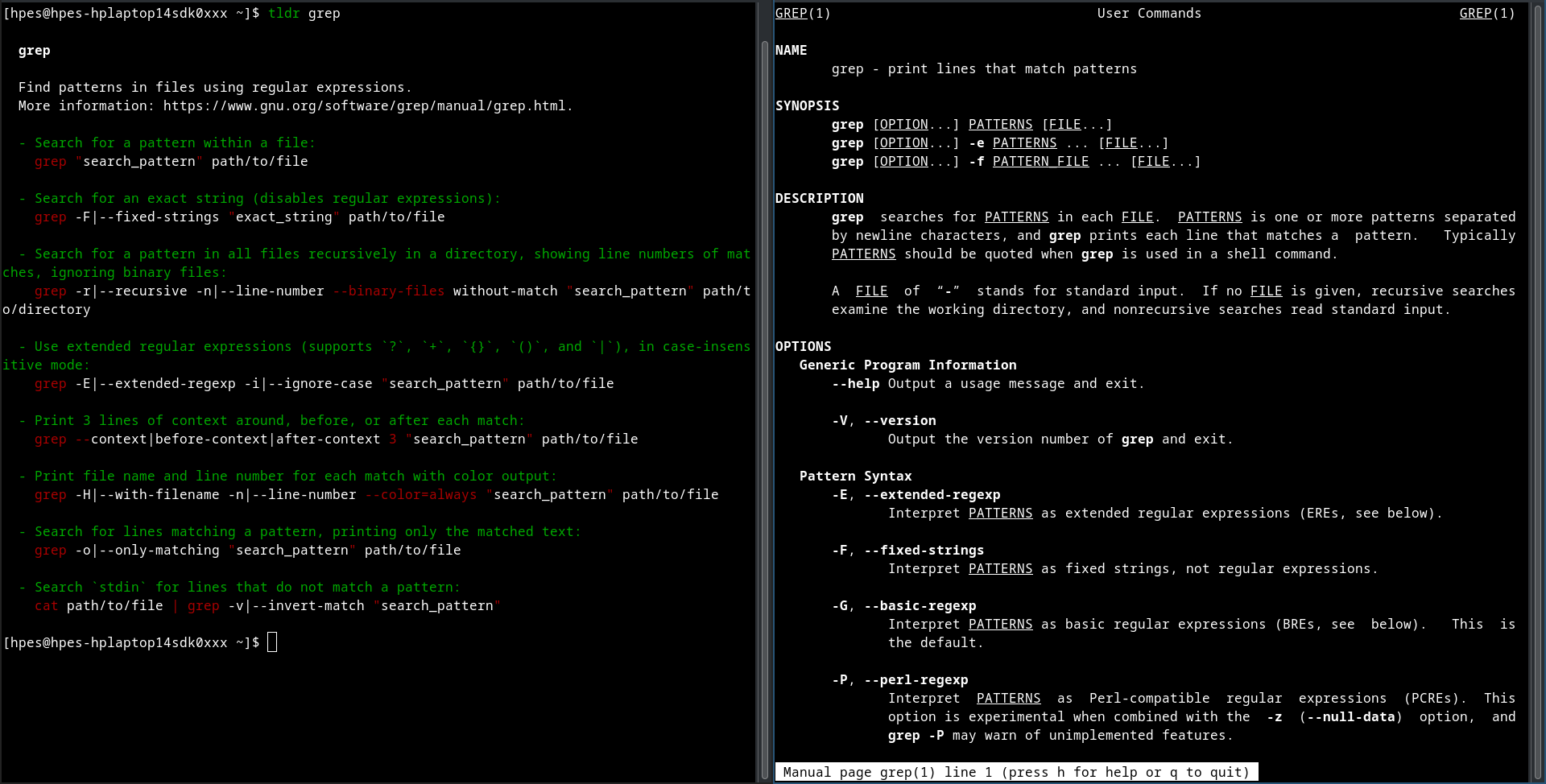Click the SYNOPSIS section heading
Screen dimensions: 1546x784
tap(807, 105)
